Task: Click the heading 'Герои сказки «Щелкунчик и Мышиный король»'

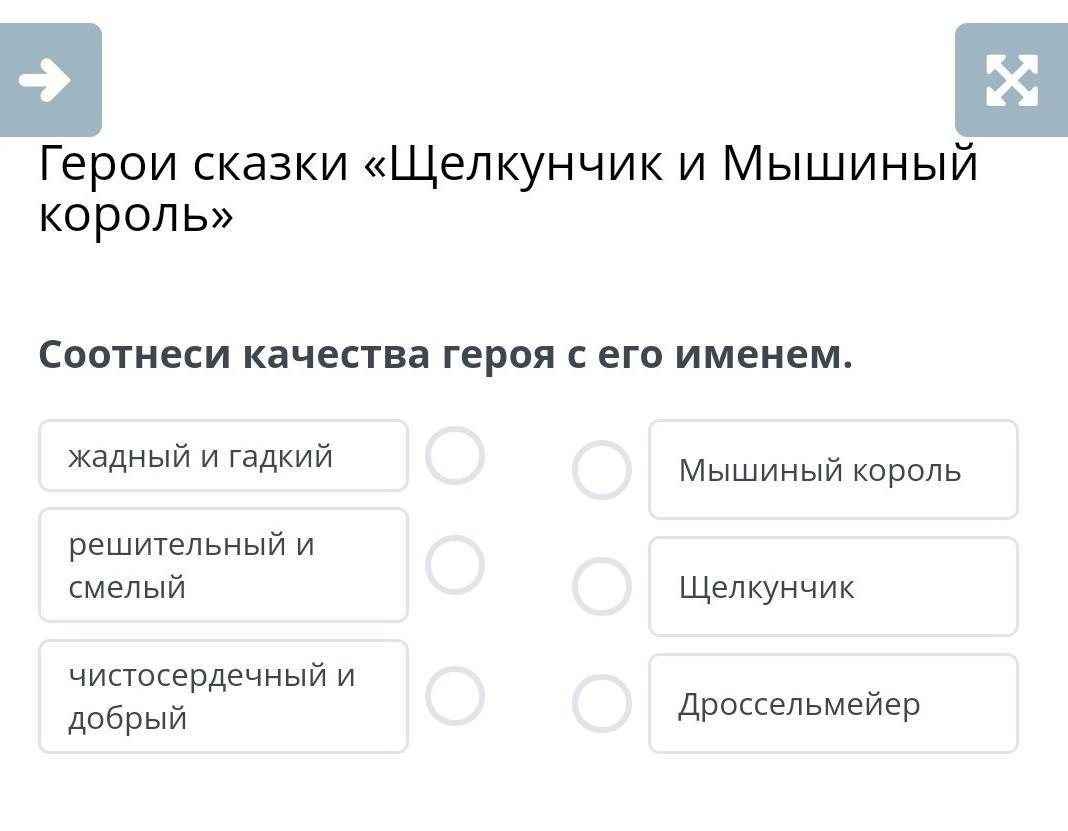Action: click(508, 188)
